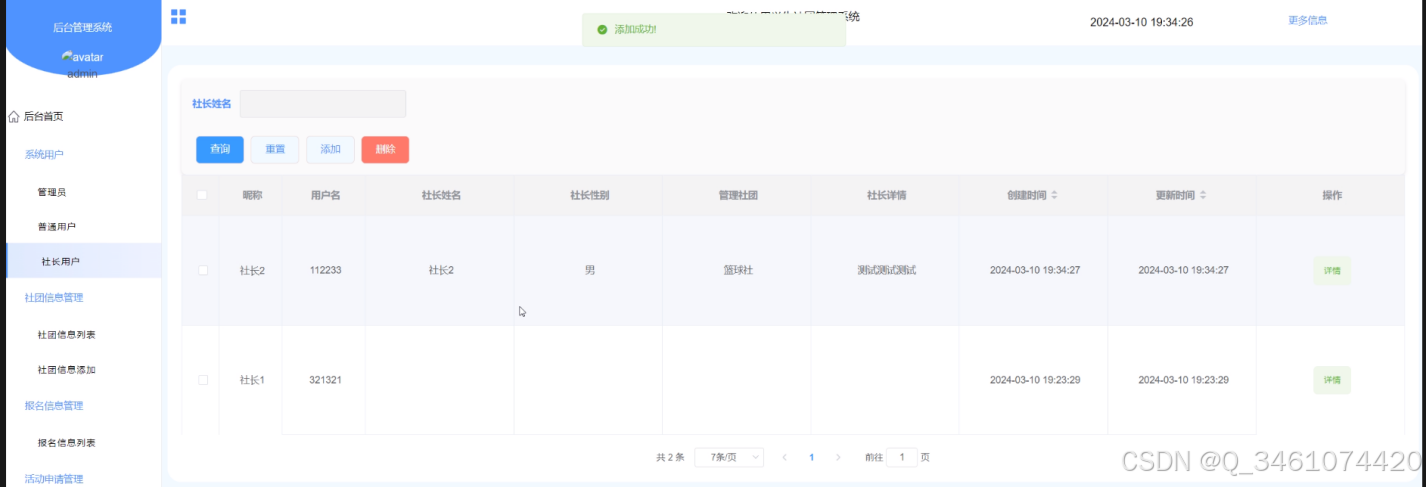Click the 重置 button
The image size is (1426, 487).
(275, 149)
